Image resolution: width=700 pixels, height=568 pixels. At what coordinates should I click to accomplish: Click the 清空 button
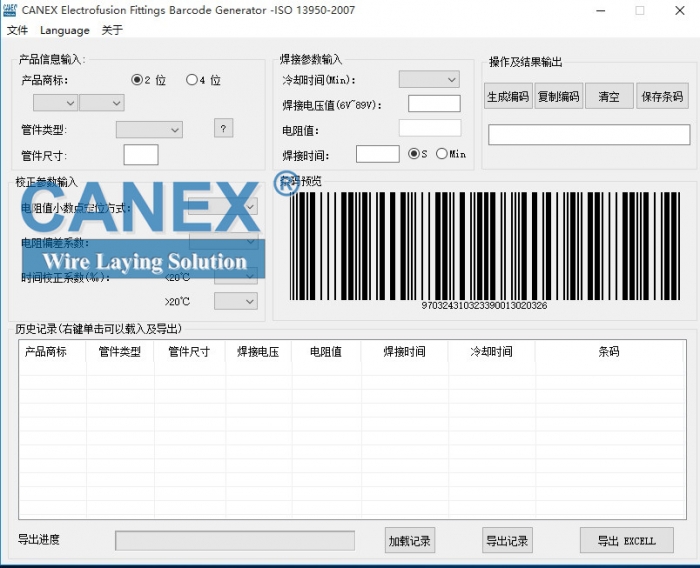tap(609, 96)
